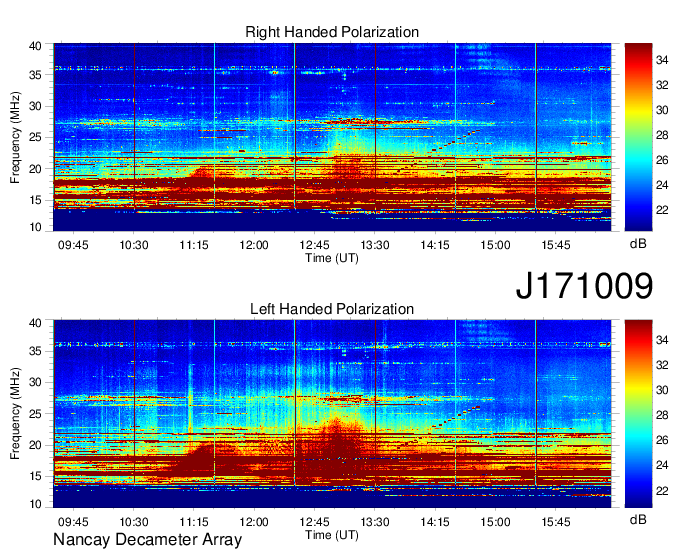Click the 30 MHz tick on Right Handed plot

tap(36, 106)
